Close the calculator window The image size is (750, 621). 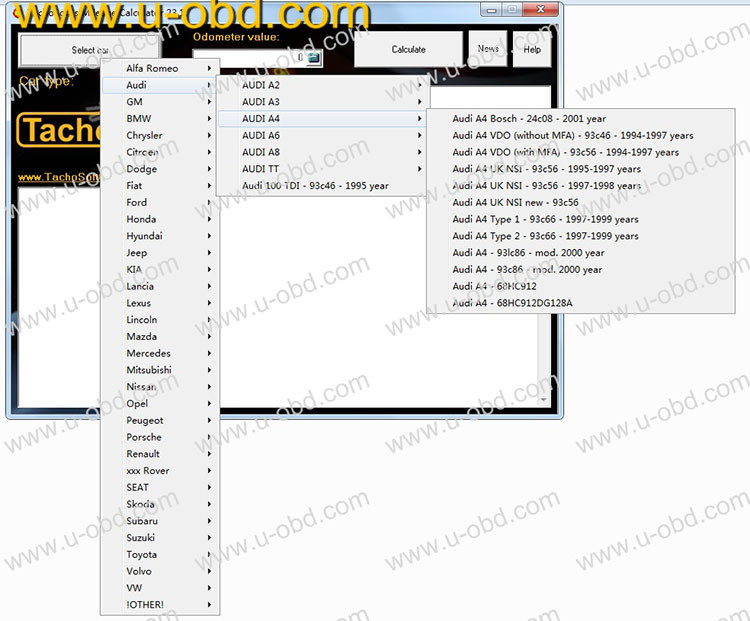[540, 9]
